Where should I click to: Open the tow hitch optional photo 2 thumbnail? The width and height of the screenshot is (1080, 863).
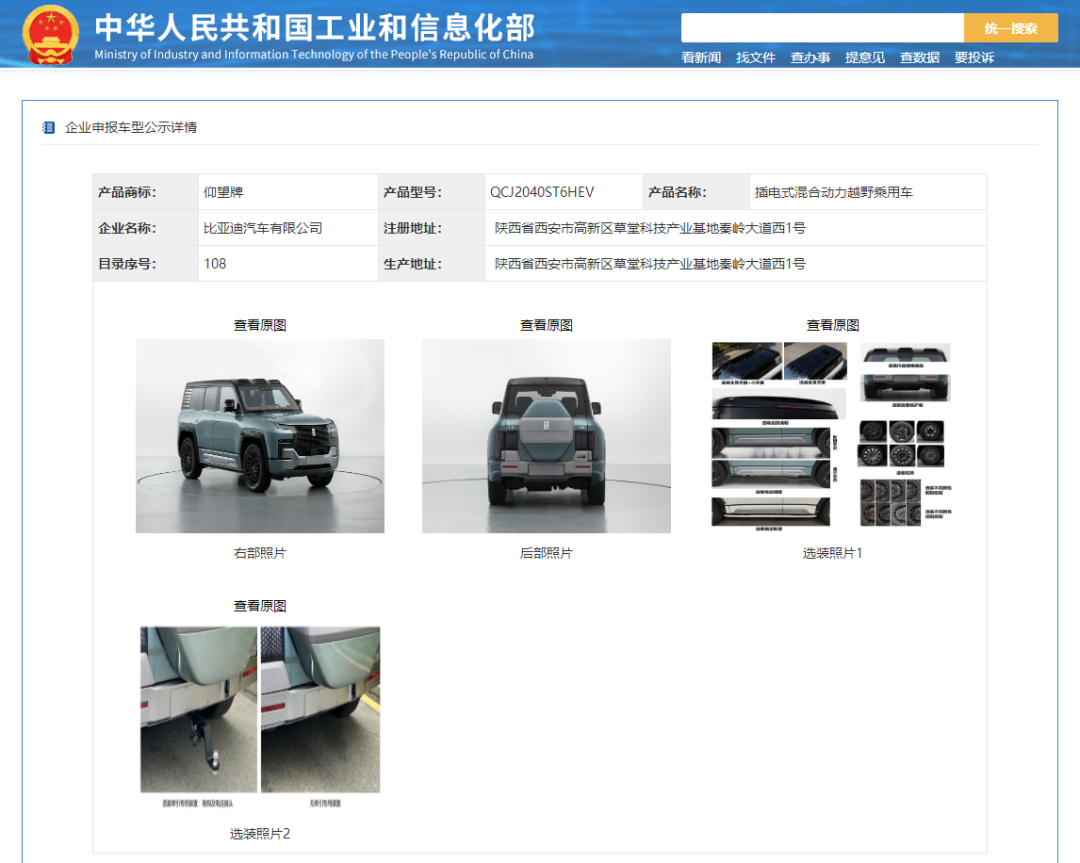point(260,717)
